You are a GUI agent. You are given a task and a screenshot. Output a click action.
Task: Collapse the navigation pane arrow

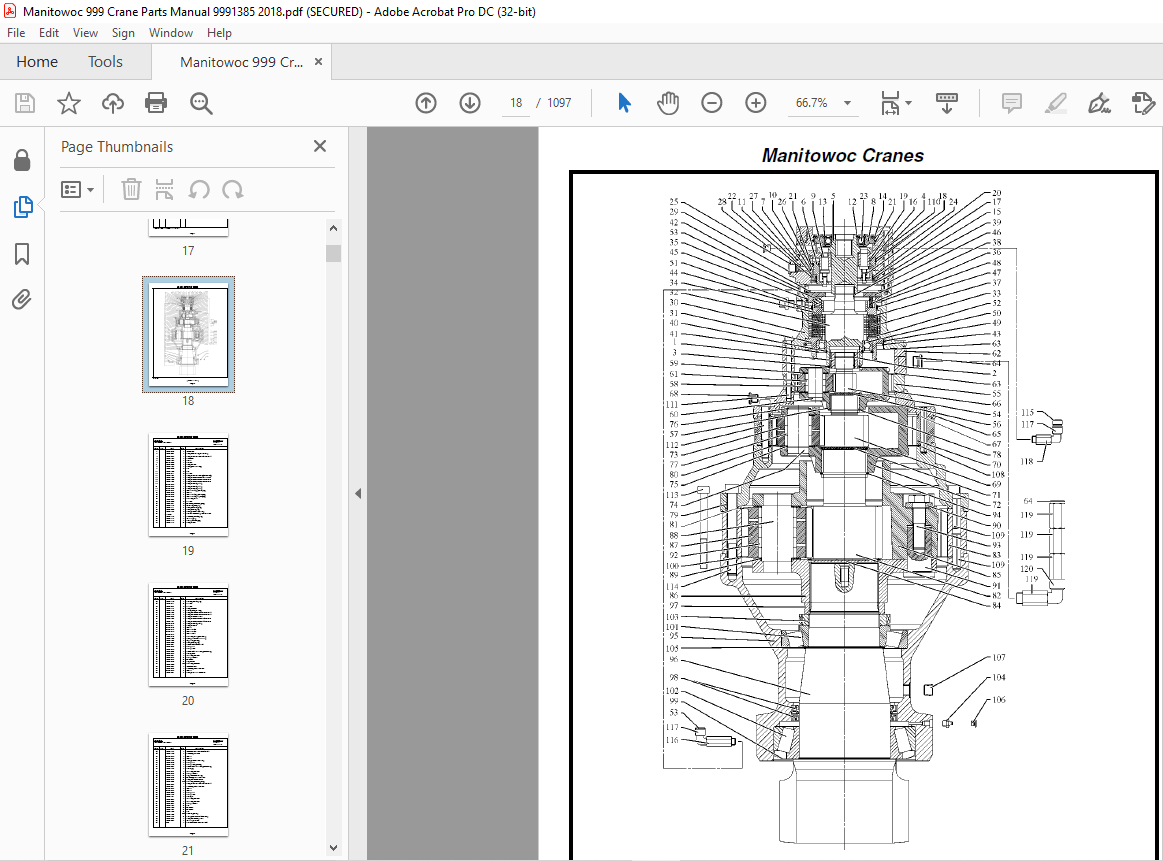358,493
